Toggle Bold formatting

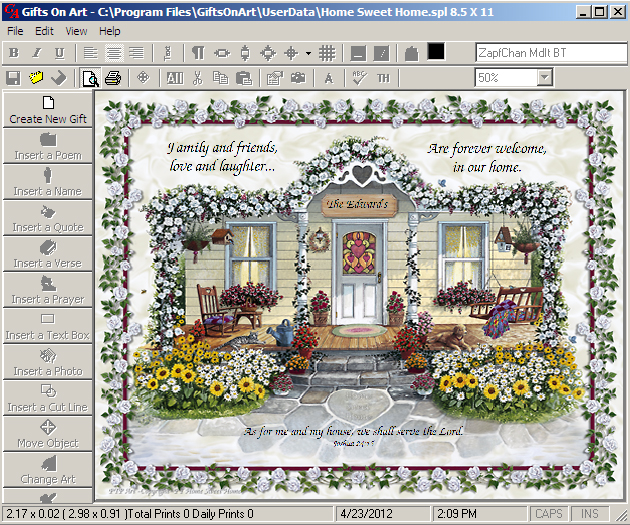pyautogui.click(x=14, y=53)
